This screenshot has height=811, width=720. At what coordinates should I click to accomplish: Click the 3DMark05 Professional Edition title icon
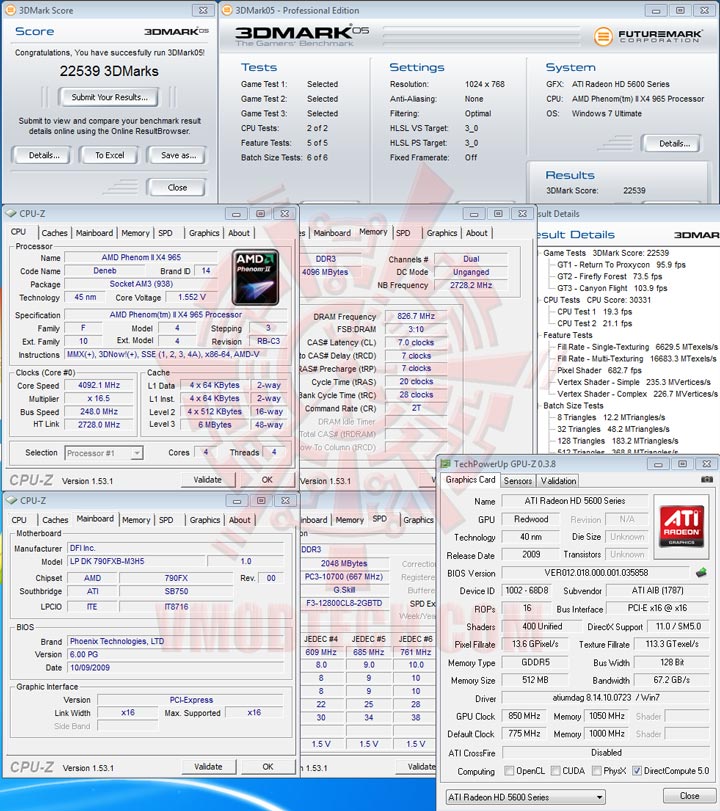click(x=227, y=10)
